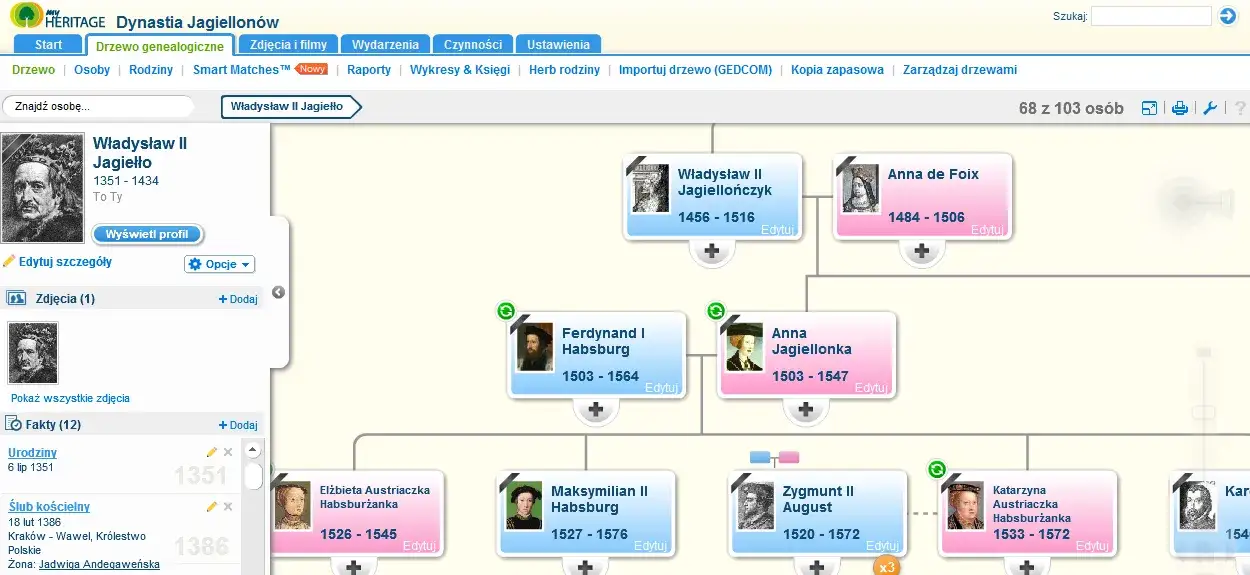1250x575 pixels.
Task: Click pencil icon to edit Urodziny fact
Action: click(x=211, y=453)
